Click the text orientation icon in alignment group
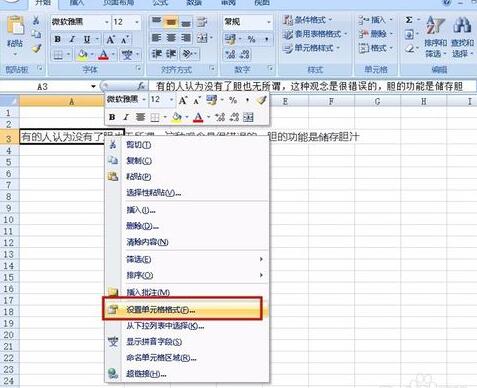477x388 pixels. click(x=188, y=54)
